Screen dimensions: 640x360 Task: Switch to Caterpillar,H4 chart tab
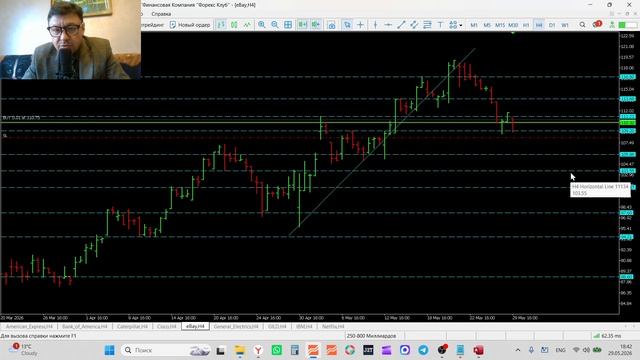point(132,327)
